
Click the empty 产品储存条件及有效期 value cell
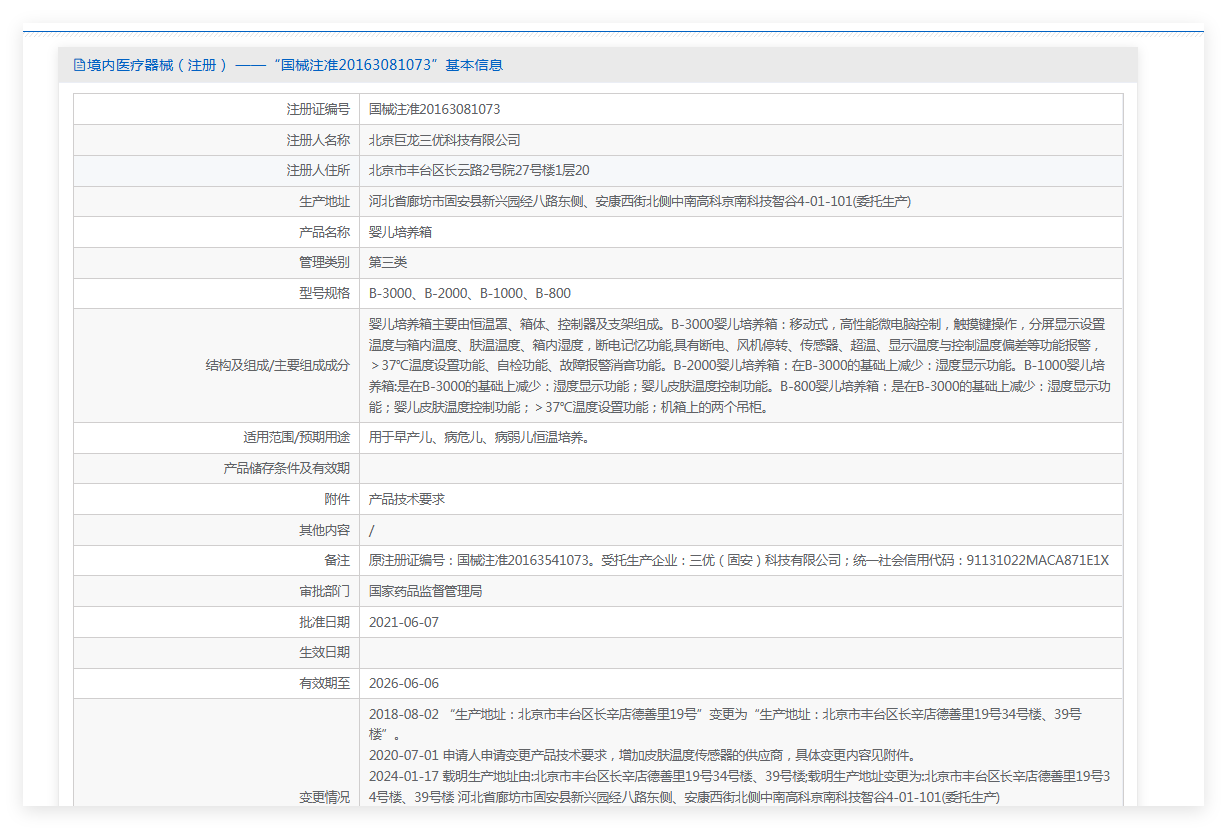(740, 468)
